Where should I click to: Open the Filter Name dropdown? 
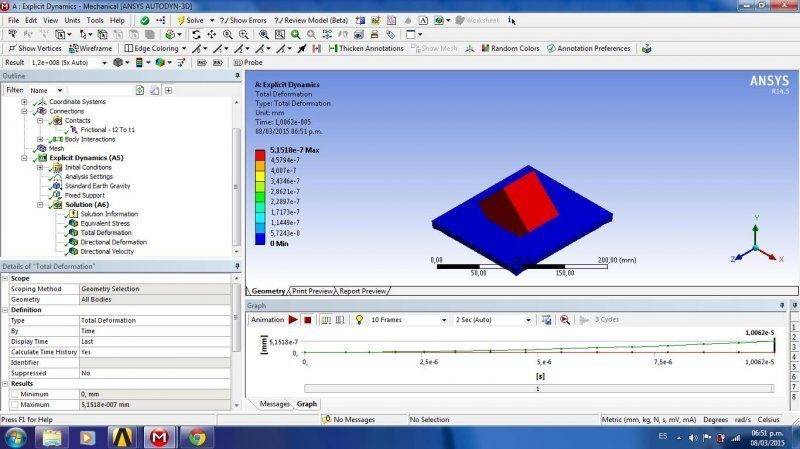click(60, 90)
